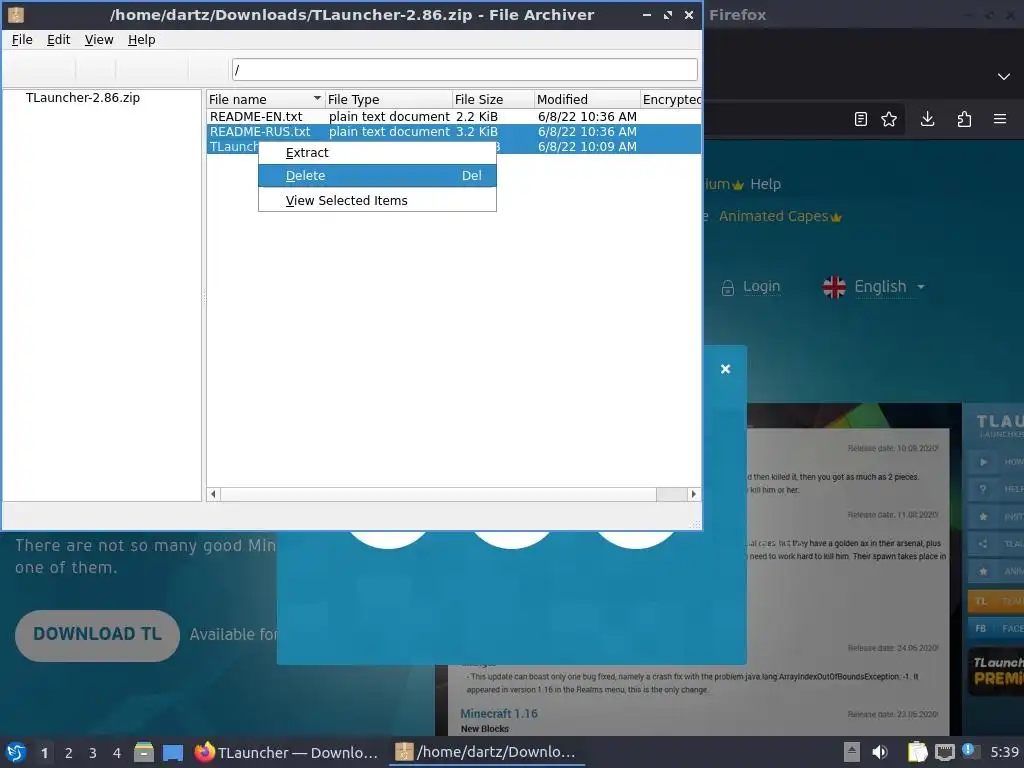Select the README-EN.txt file row

point(454,116)
